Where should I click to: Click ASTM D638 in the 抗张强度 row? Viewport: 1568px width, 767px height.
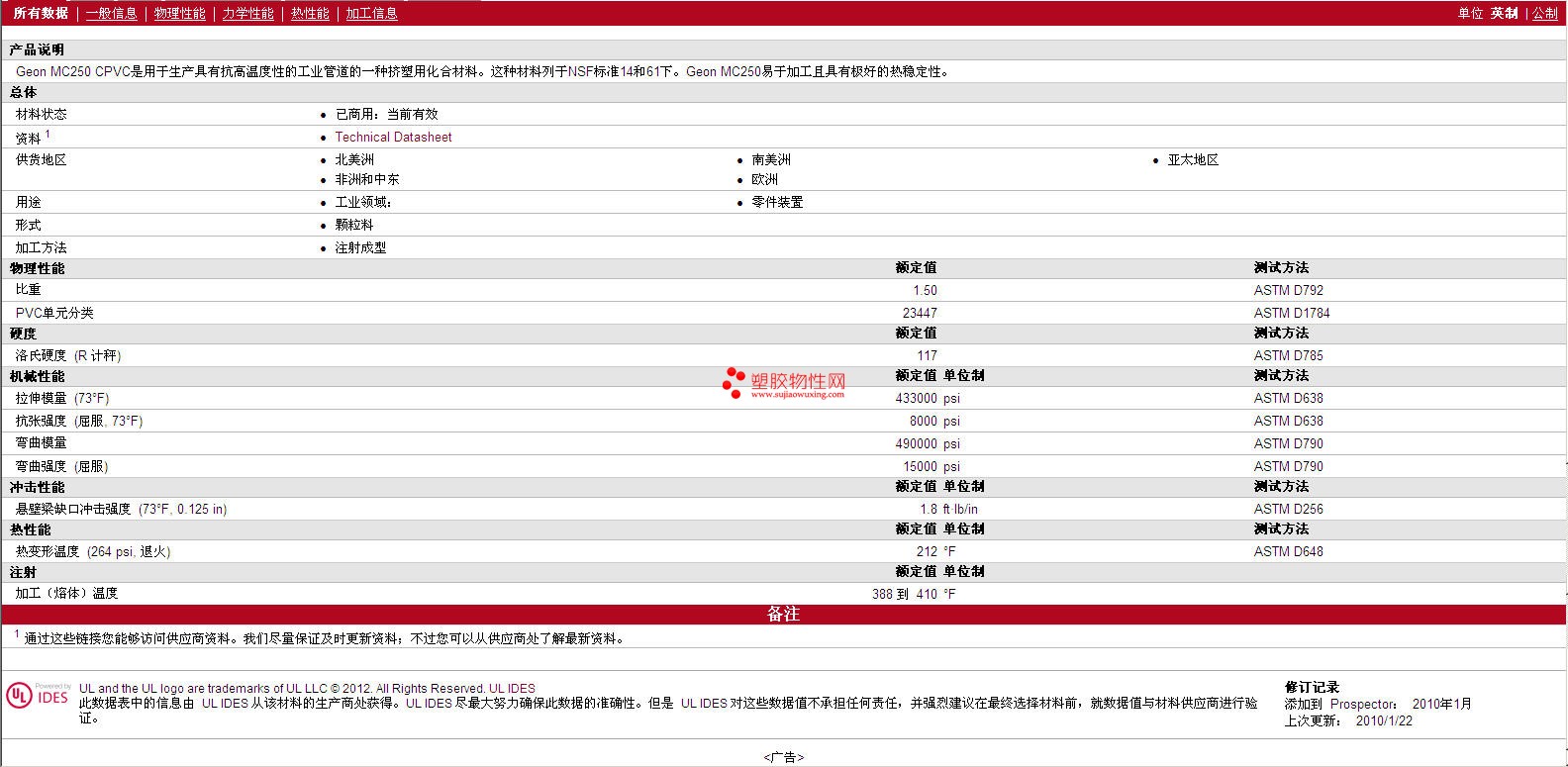[x=1288, y=421]
